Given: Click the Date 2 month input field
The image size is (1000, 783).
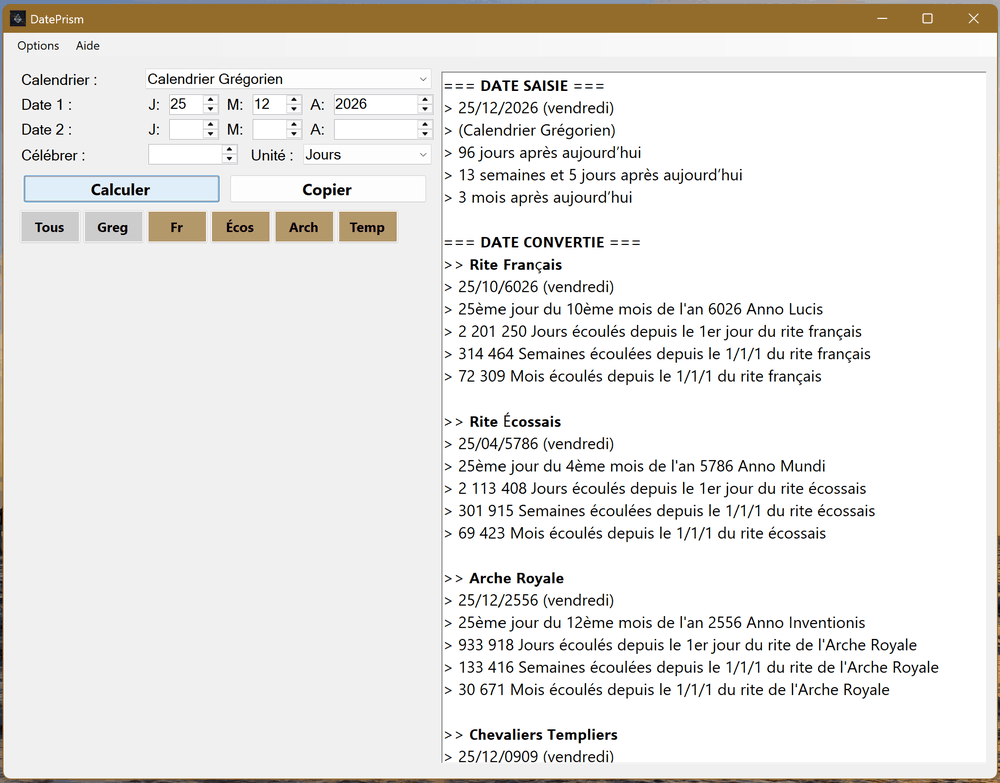Looking at the screenshot, I should (269, 129).
